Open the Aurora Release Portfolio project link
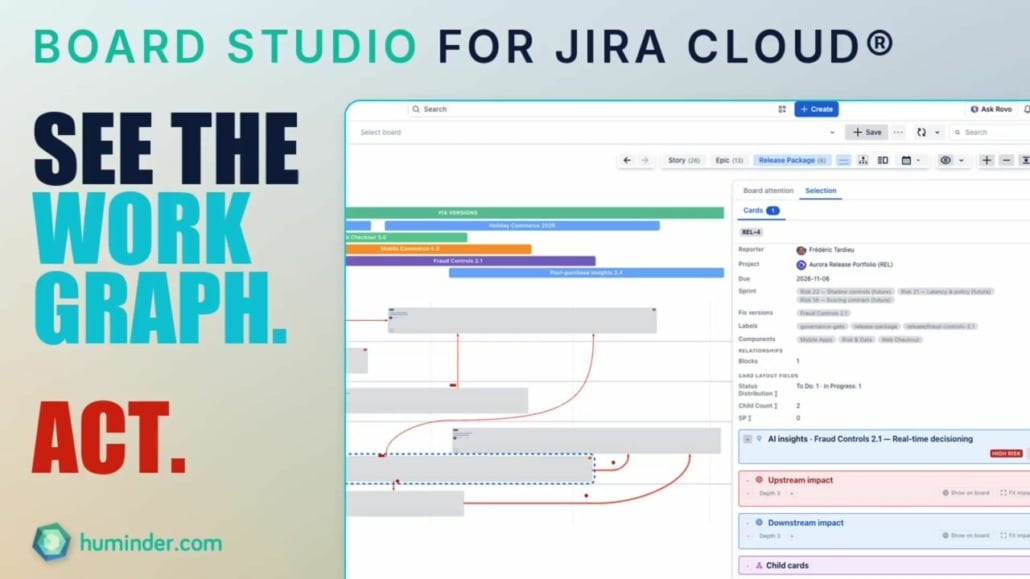This screenshot has width=1030, height=579. [x=851, y=265]
